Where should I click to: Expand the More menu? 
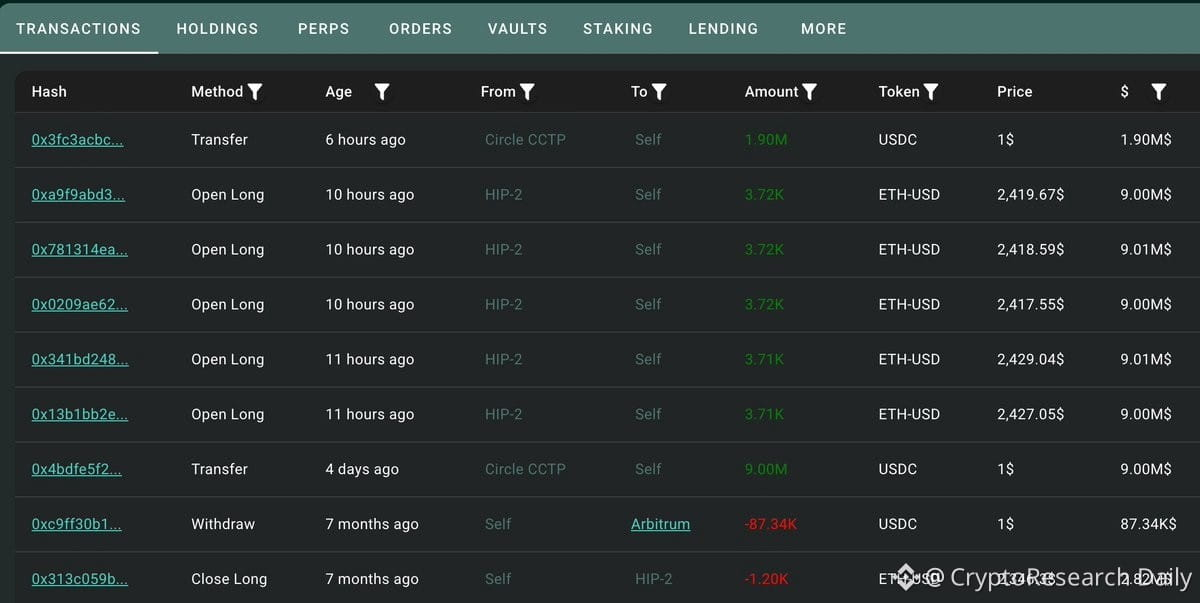(824, 29)
